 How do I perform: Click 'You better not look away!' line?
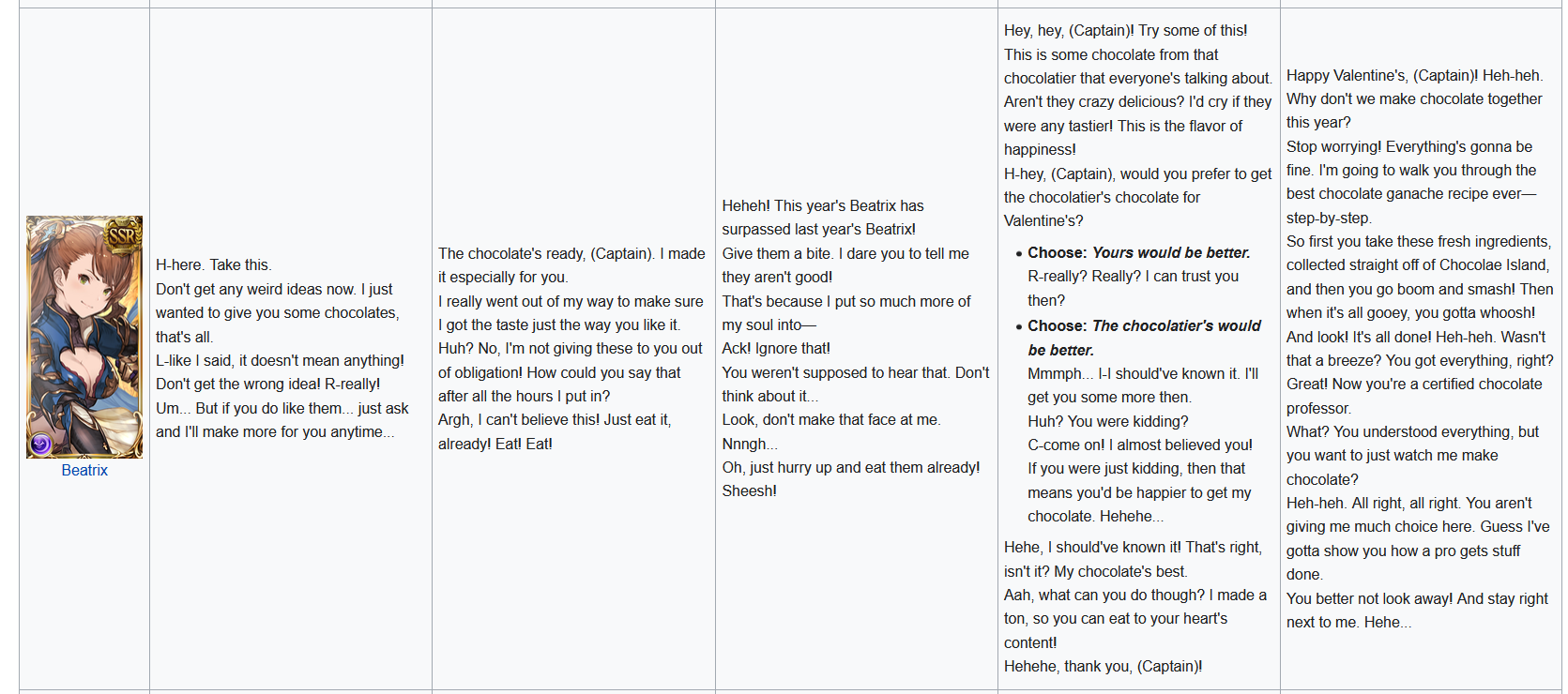tap(1370, 599)
